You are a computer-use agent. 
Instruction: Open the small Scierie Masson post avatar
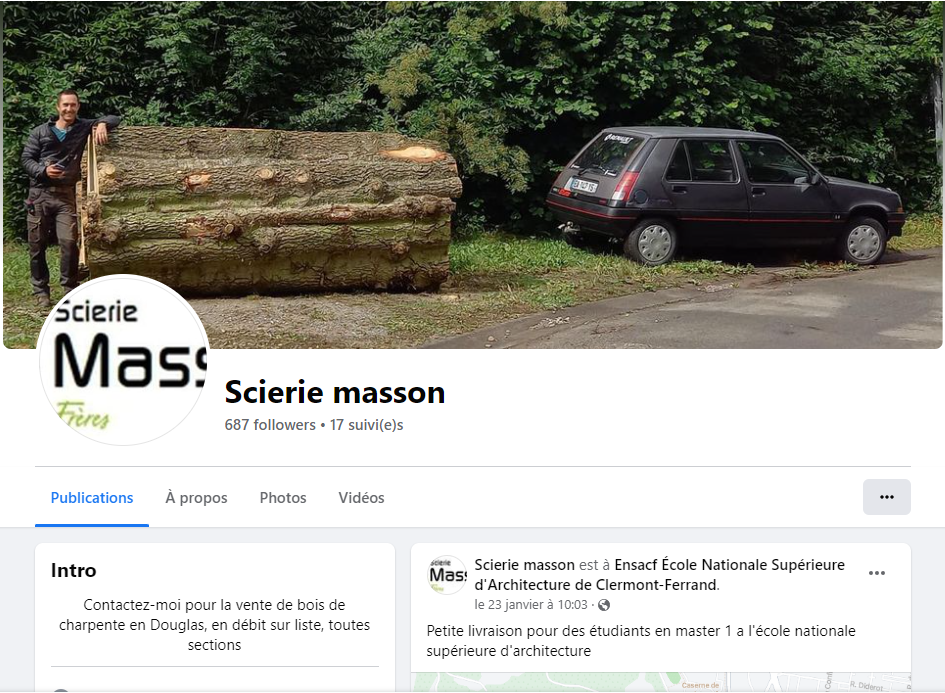(447, 575)
